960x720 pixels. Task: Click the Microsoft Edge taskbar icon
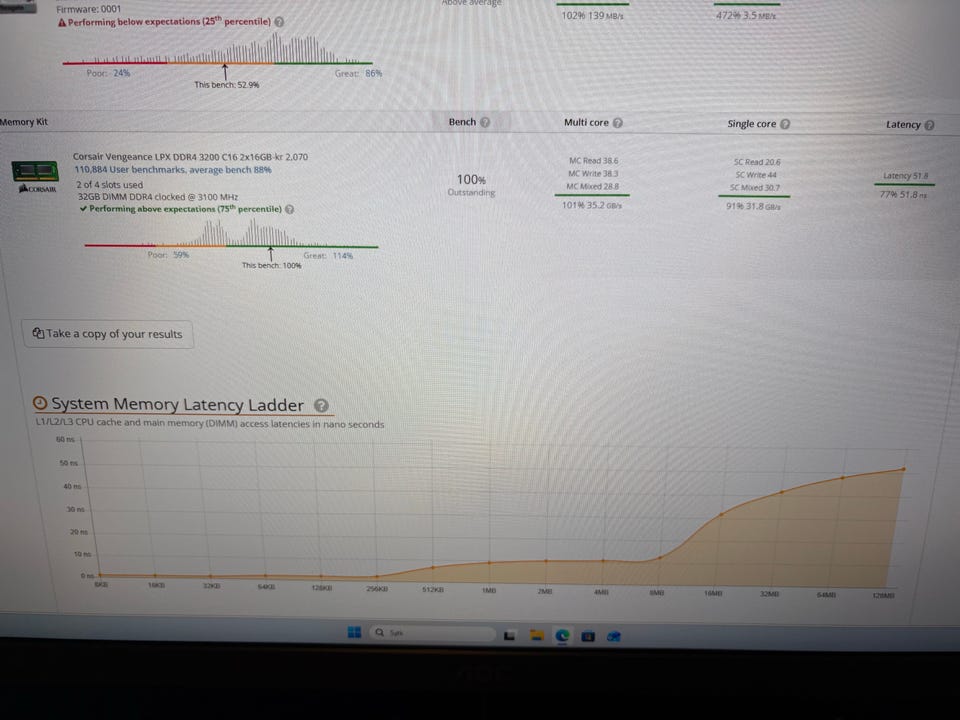click(x=562, y=636)
